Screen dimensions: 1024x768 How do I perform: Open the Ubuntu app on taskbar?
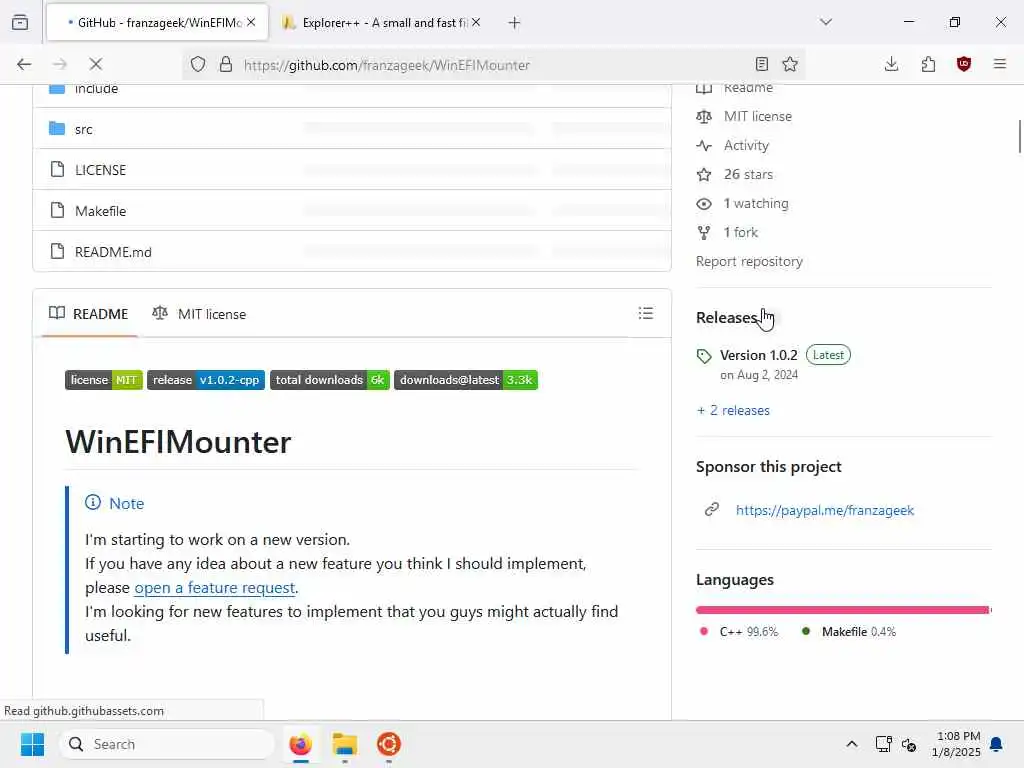pos(389,744)
